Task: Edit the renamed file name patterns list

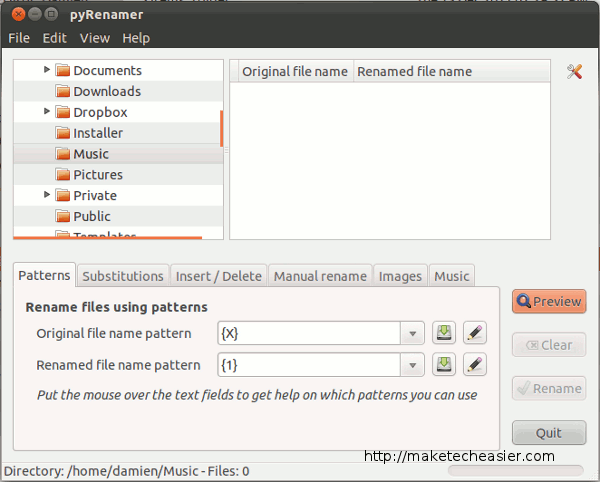Action: (x=475, y=365)
